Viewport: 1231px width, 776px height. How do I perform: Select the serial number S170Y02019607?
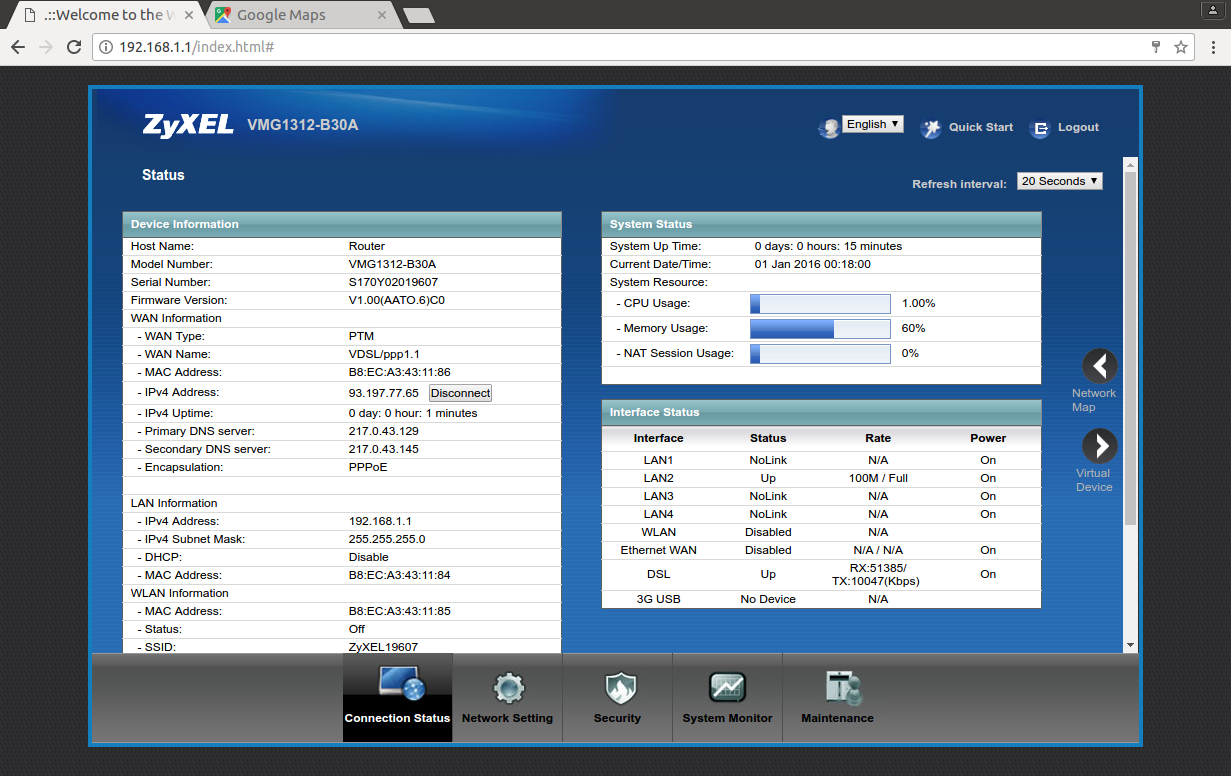pos(393,282)
